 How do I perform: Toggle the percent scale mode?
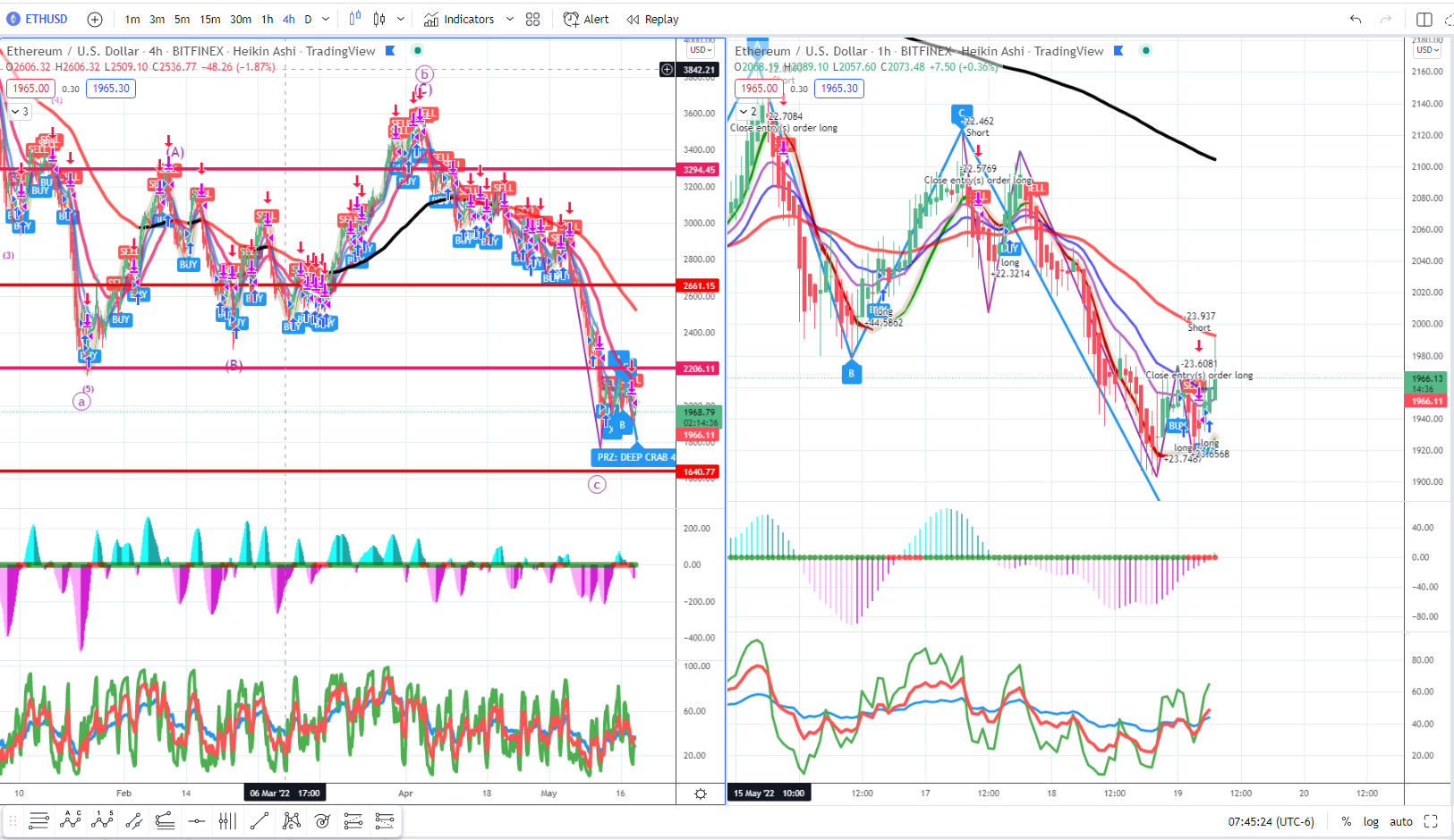click(x=1347, y=821)
